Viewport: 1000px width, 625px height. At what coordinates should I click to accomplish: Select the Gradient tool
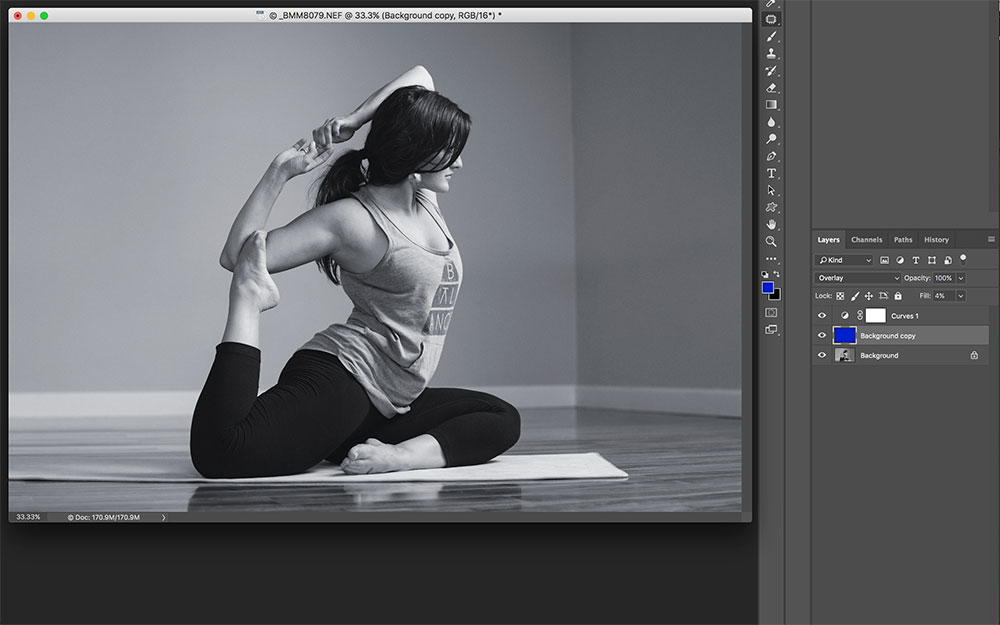click(x=771, y=105)
